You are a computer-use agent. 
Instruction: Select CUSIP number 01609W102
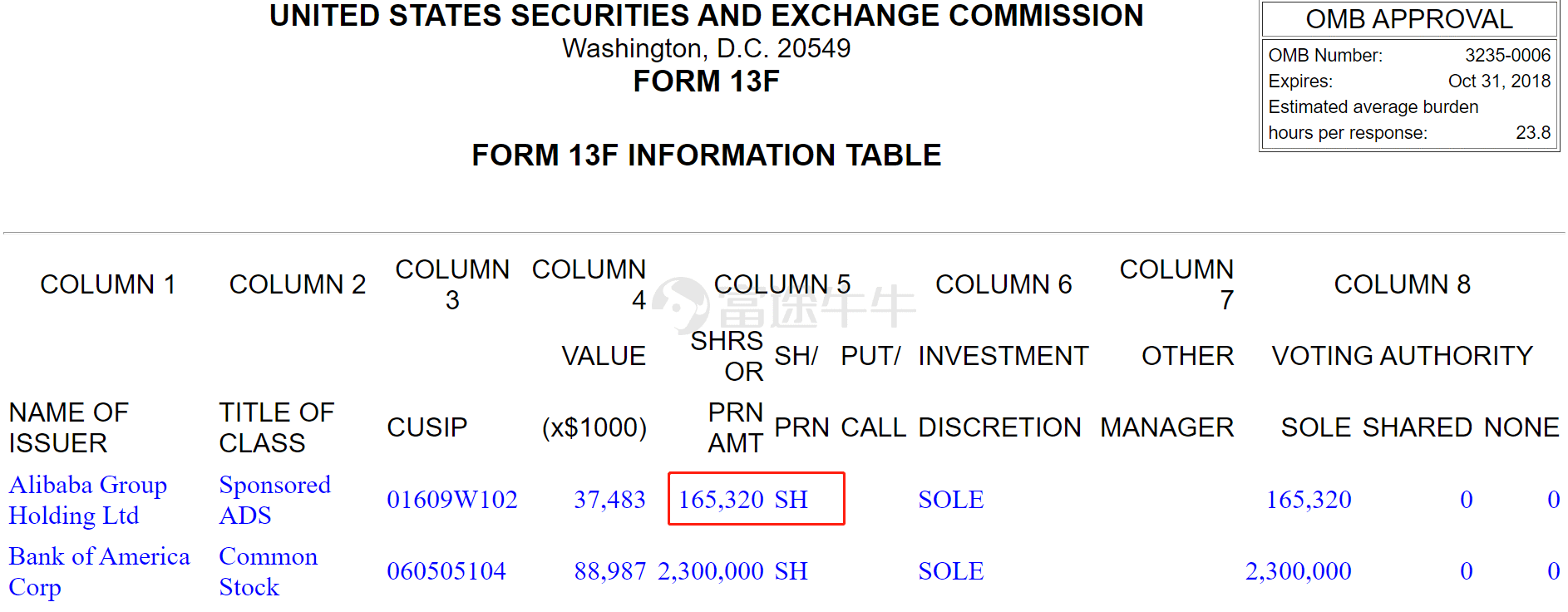452,500
